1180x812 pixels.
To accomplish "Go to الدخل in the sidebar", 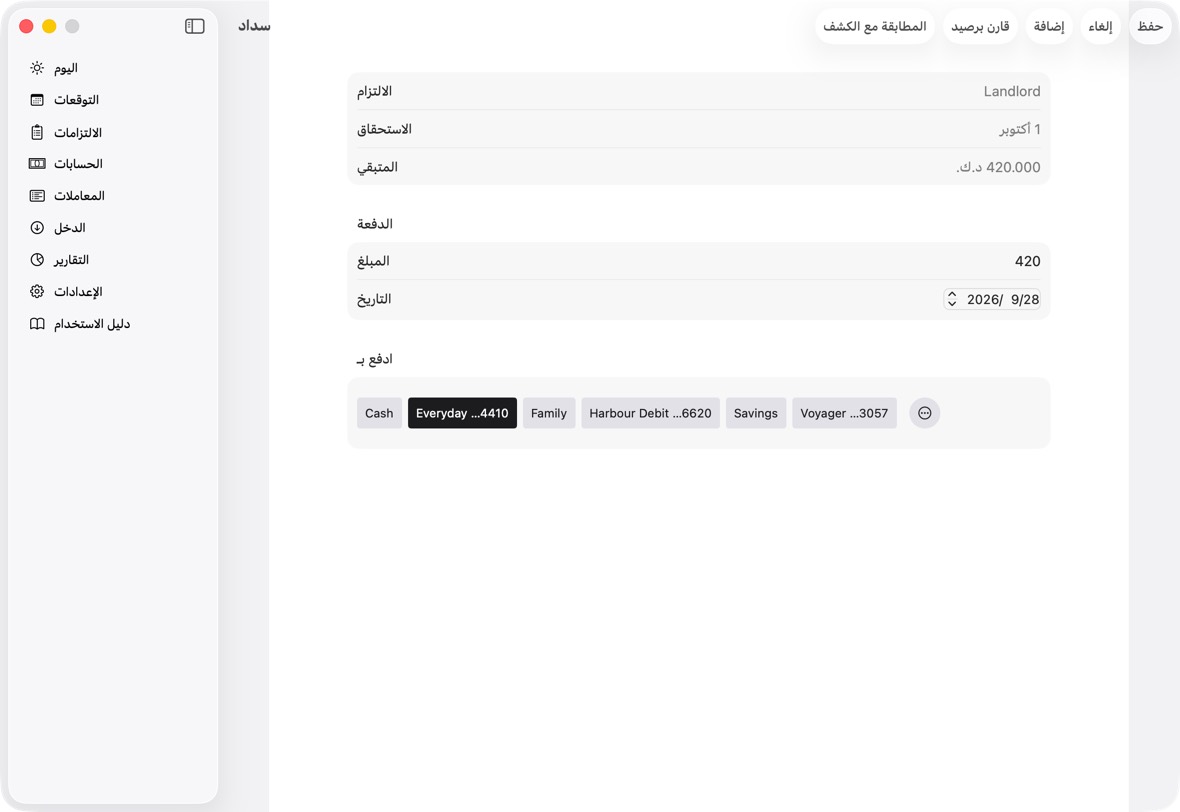I will [113, 227].
